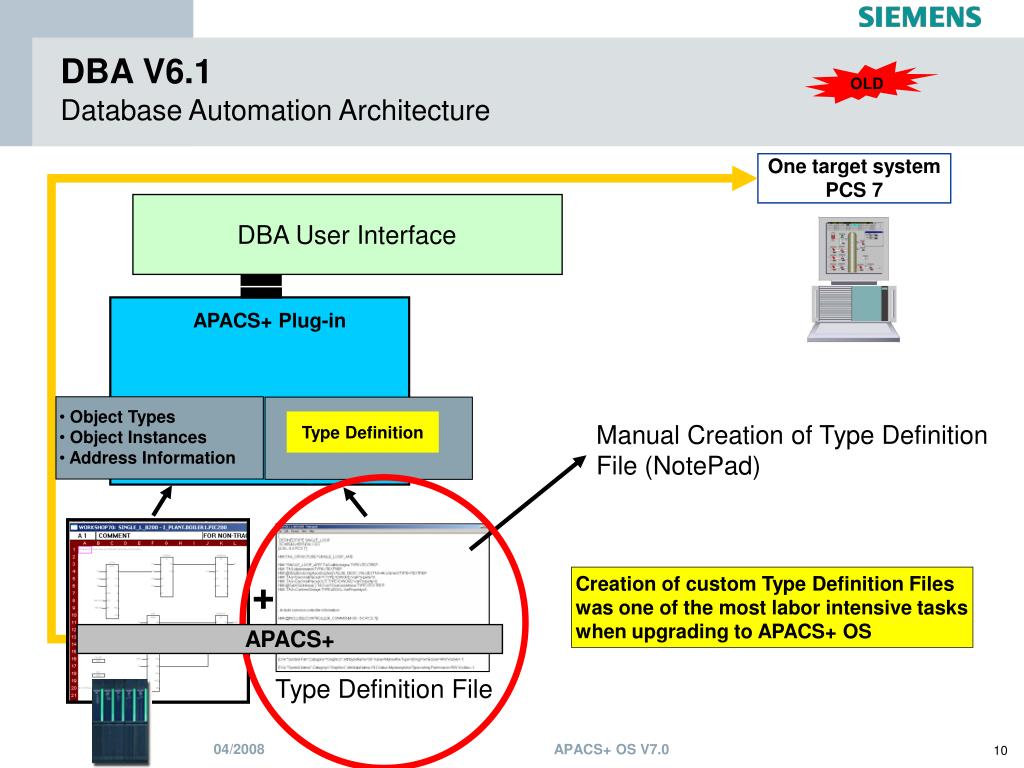The width and height of the screenshot is (1024, 768).
Task: Click the WORKSHOP70 window title bar
Action: pos(159,527)
